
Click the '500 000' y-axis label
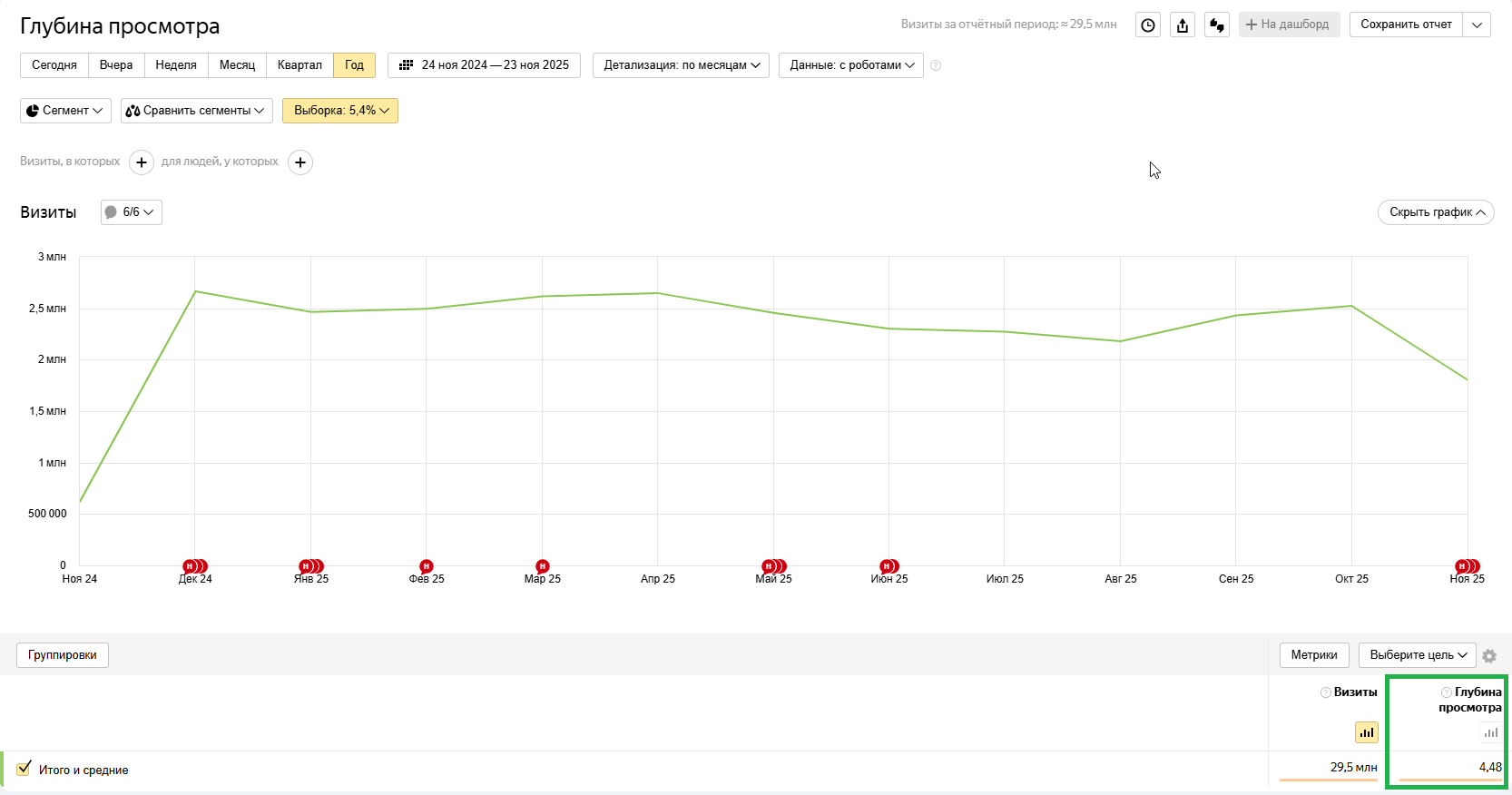click(x=47, y=514)
